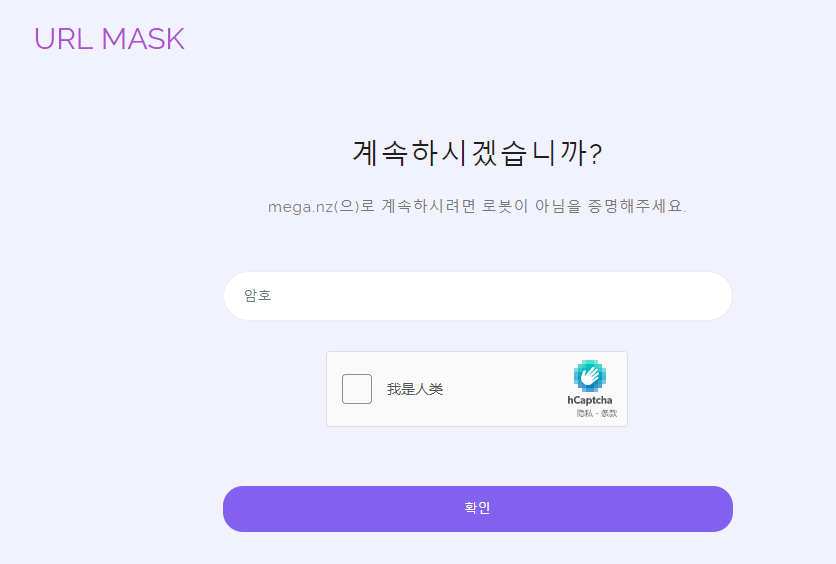Focus the 암호 password input field
This screenshot has height=564, width=836.
click(x=478, y=296)
